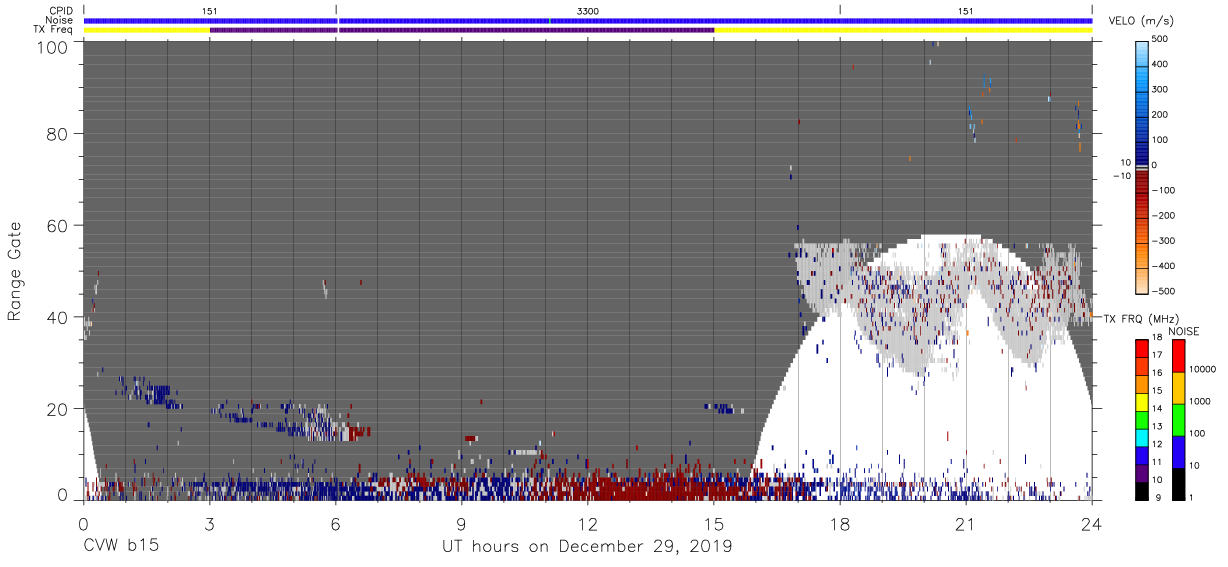The height and width of the screenshot is (567, 1228).
Task: Click the purple TX Freq segment between hours 6 and 15
Action: [527, 30]
